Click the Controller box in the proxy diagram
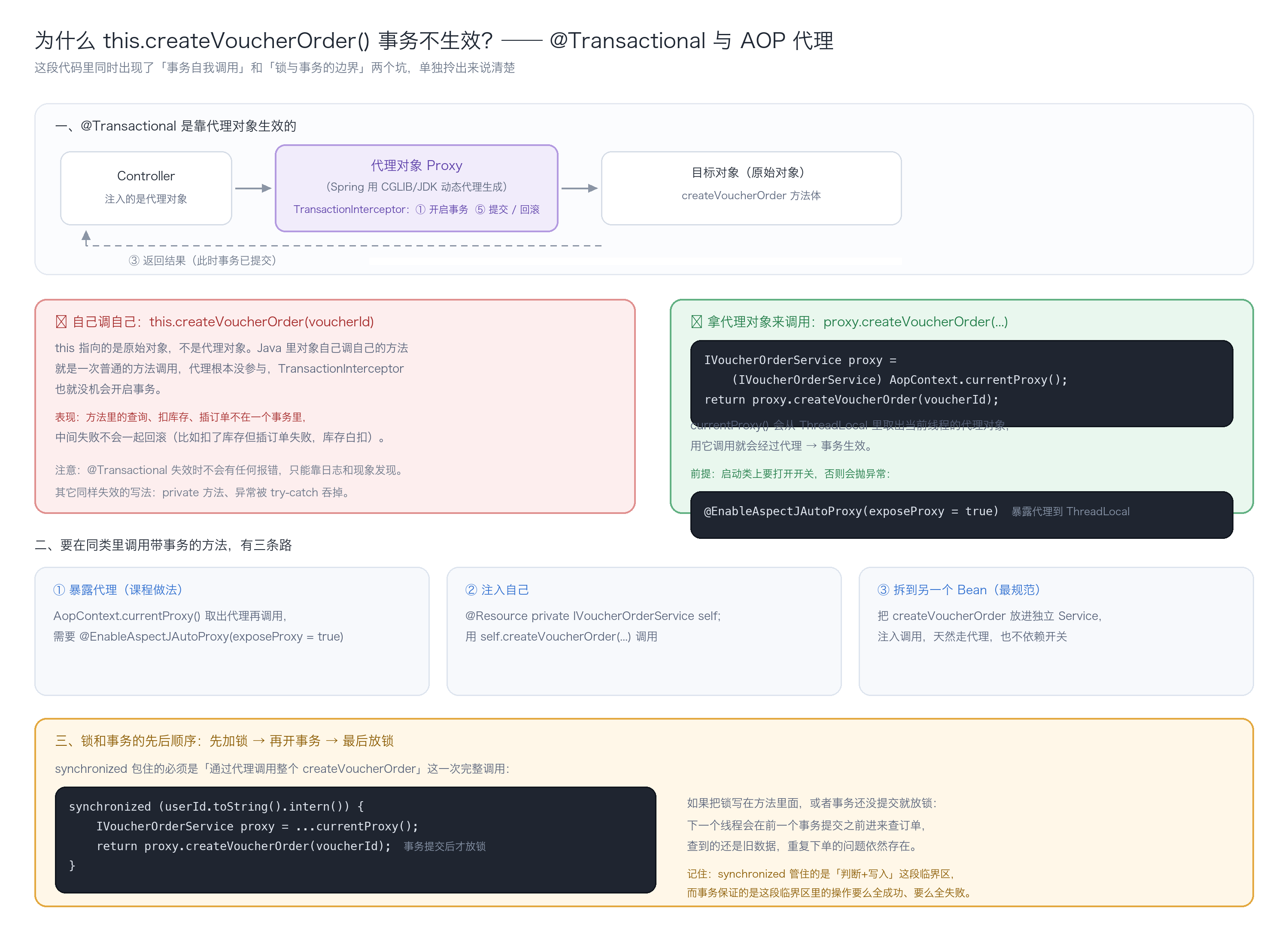The width and height of the screenshot is (1288, 936). click(x=146, y=188)
